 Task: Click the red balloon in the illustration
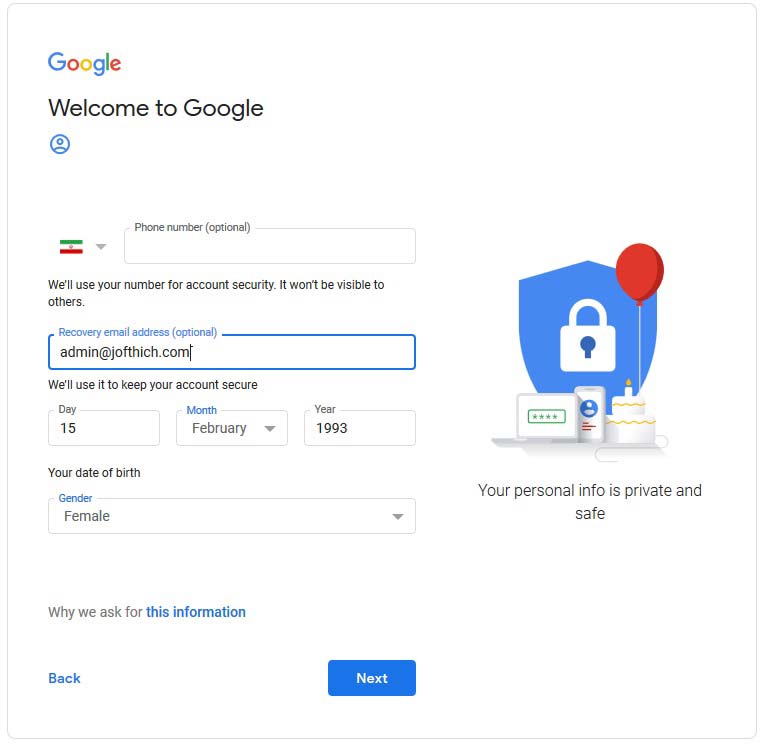click(639, 273)
